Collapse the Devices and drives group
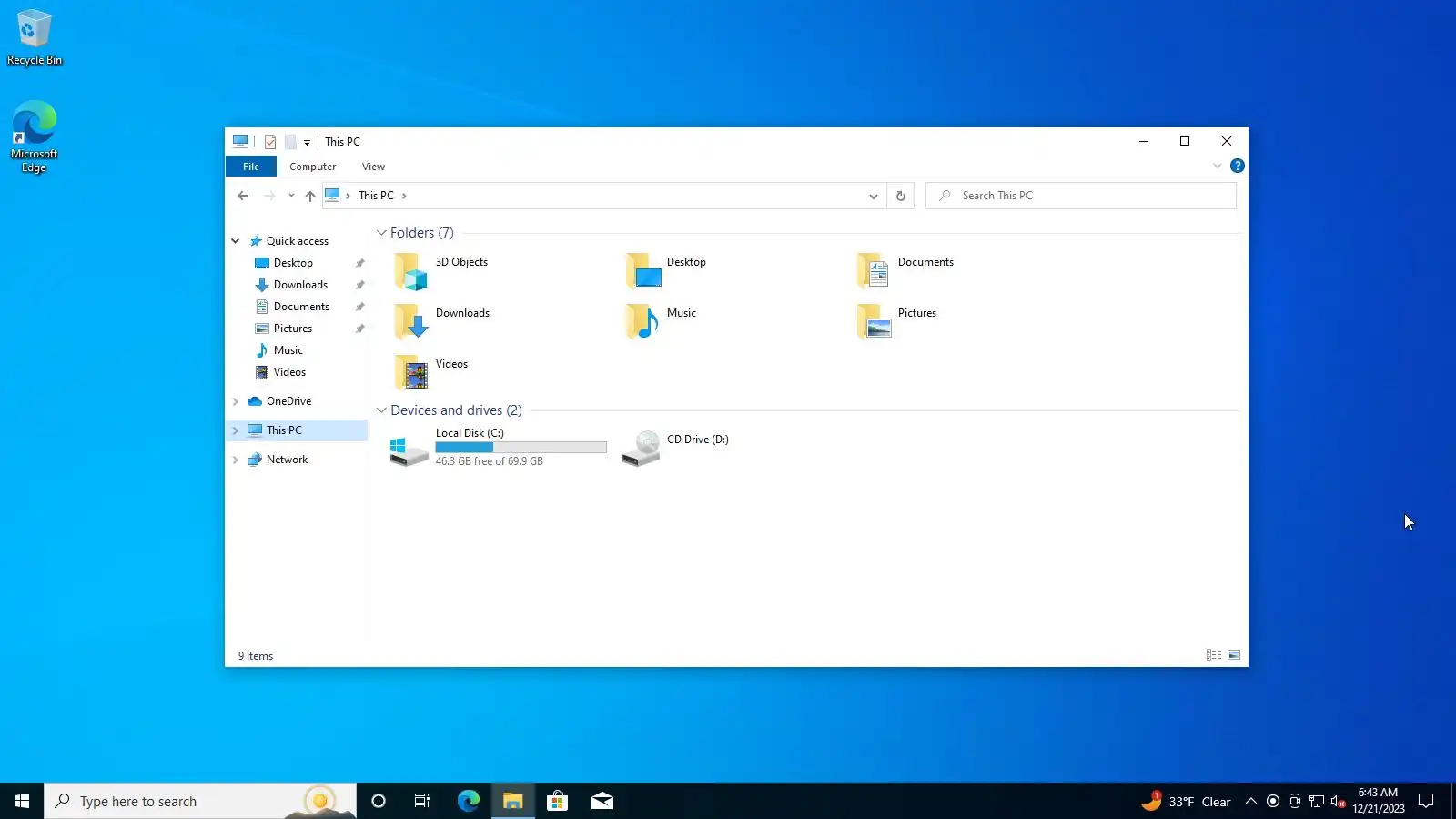The width and height of the screenshot is (1456, 819). (x=381, y=410)
